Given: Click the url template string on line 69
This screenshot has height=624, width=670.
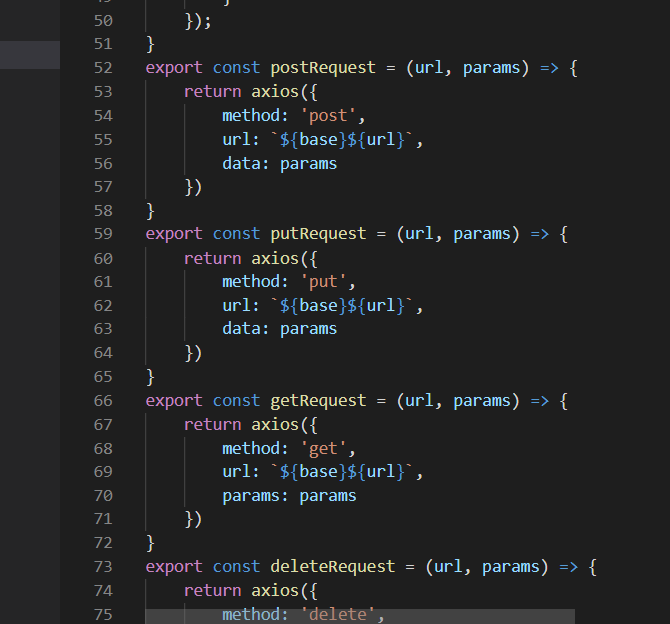Looking at the screenshot, I should [x=342, y=472].
